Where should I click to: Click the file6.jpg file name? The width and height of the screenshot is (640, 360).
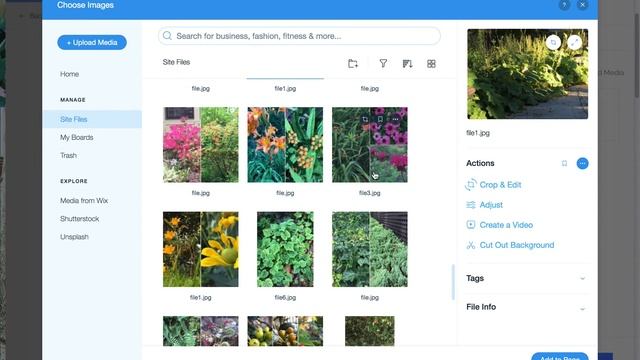point(285,298)
